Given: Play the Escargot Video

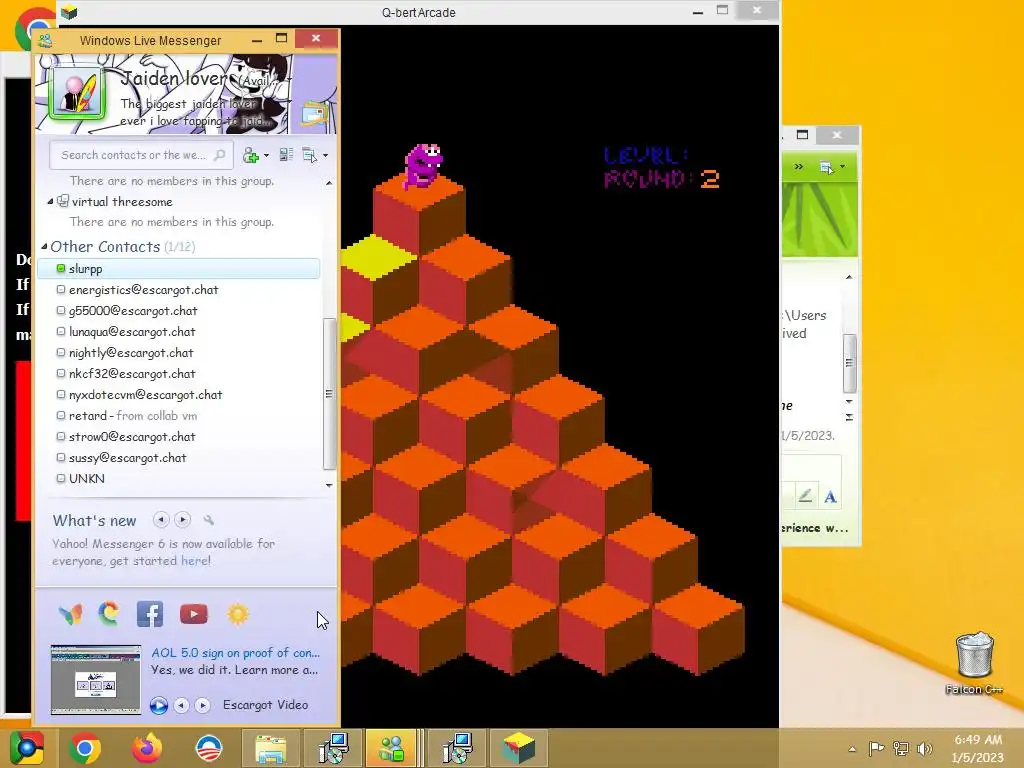Looking at the screenshot, I should pyautogui.click(x=159, y=705).
